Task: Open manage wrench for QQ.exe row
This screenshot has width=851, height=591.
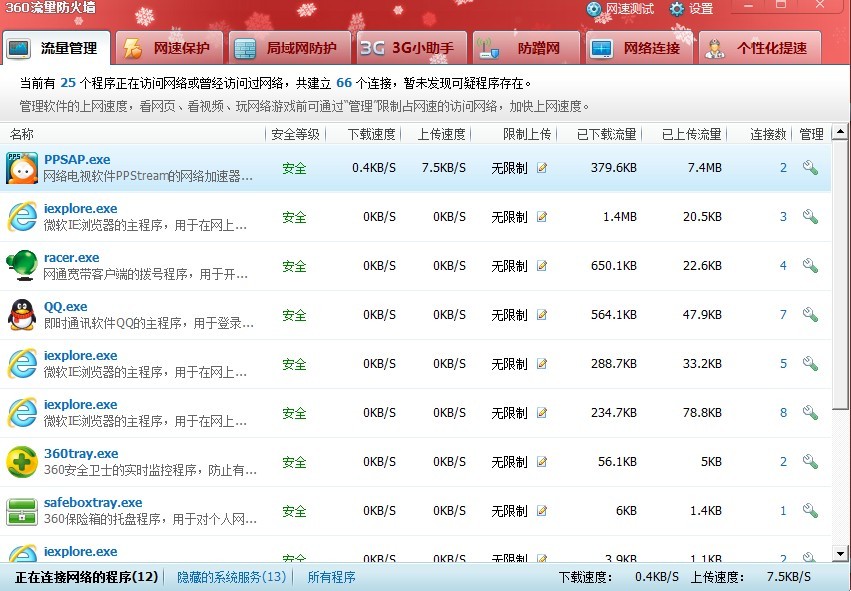Action: click(810, 315)
